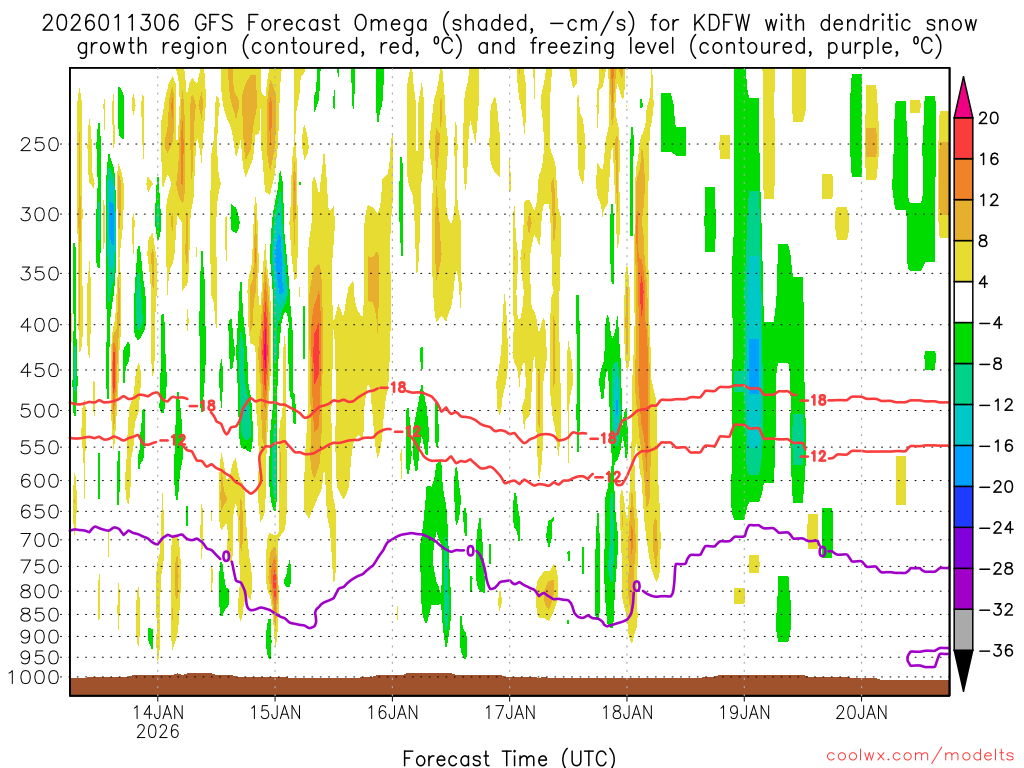Click the 550 pressure level label
1024x768 pixels.
(x=40, y=447)
